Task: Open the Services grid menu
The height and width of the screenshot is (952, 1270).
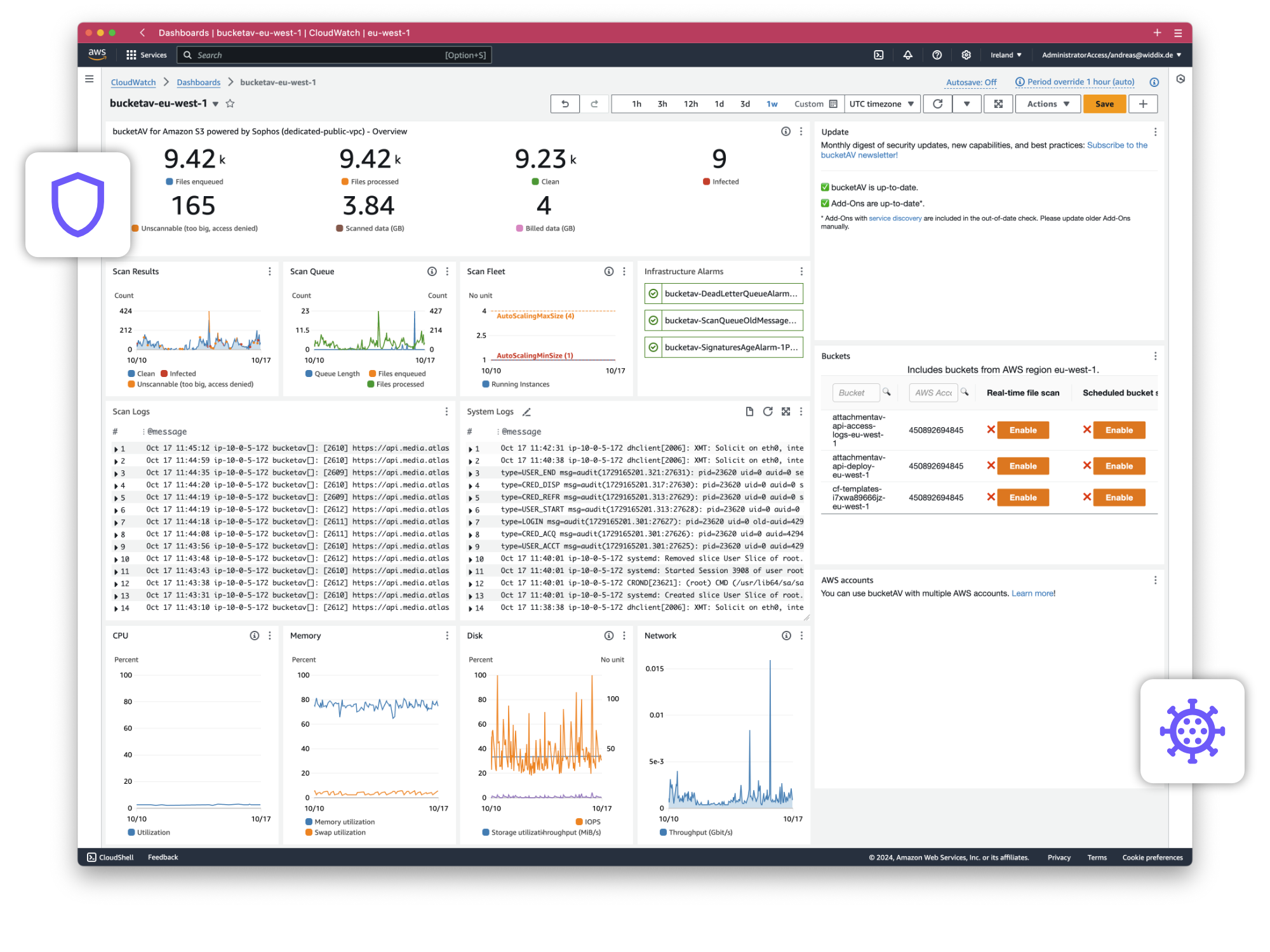Action: pos(147,55)
